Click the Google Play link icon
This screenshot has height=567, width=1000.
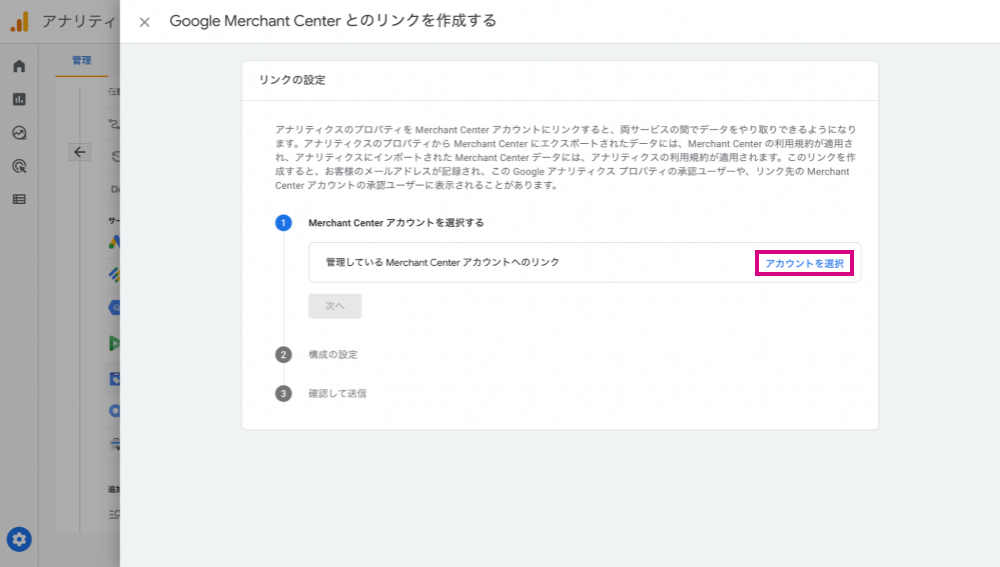point(114,343)
